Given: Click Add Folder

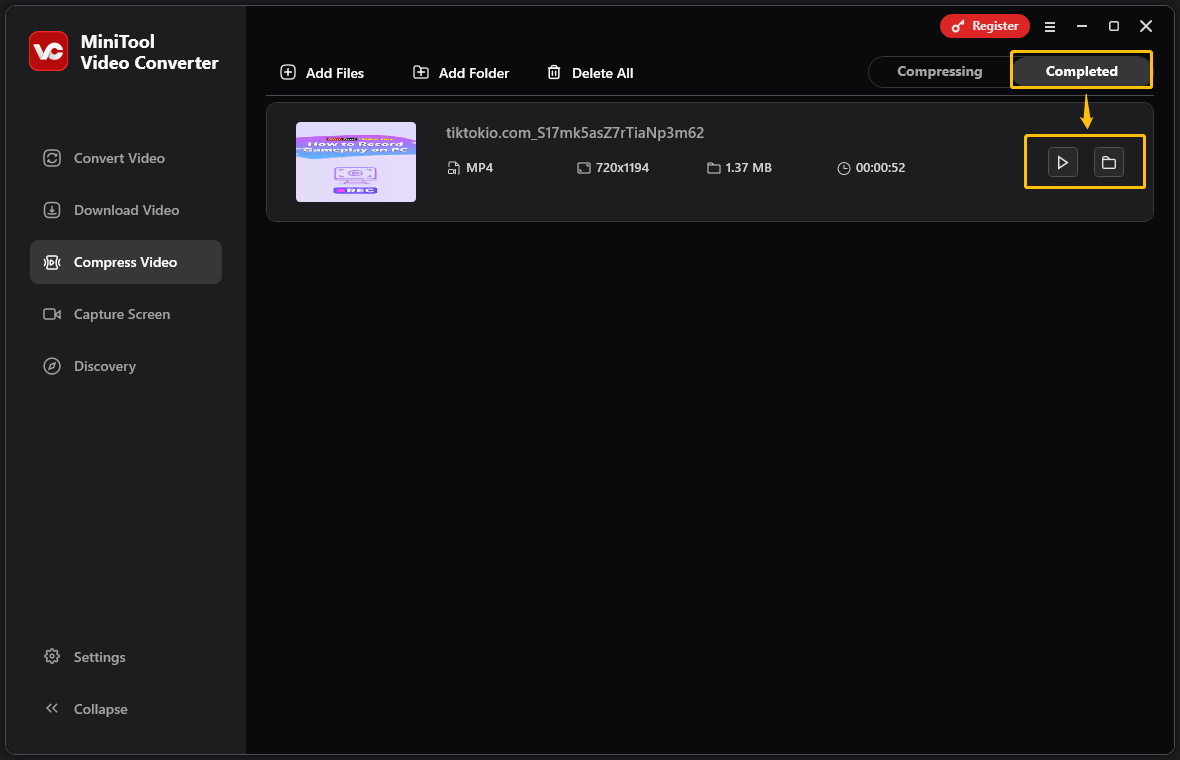Looking at the screenshot, I should [461, 73].
